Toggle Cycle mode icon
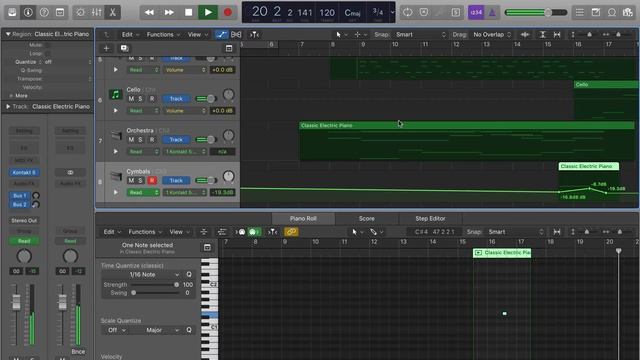The image size is (640, 360). [407, 12]
